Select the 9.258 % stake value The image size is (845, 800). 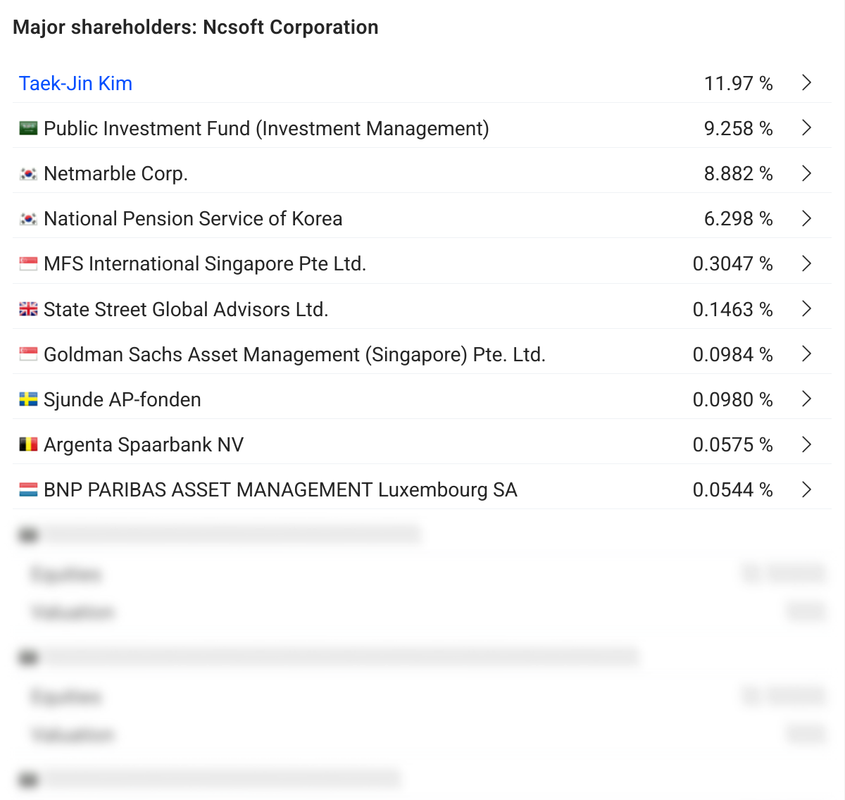738,129
